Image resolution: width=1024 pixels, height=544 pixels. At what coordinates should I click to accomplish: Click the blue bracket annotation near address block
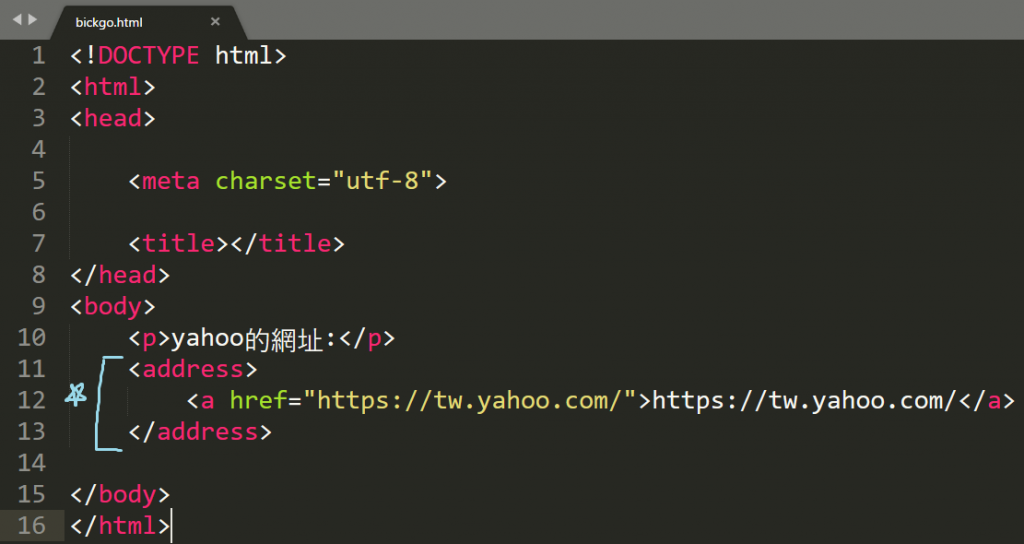[108, 404]
